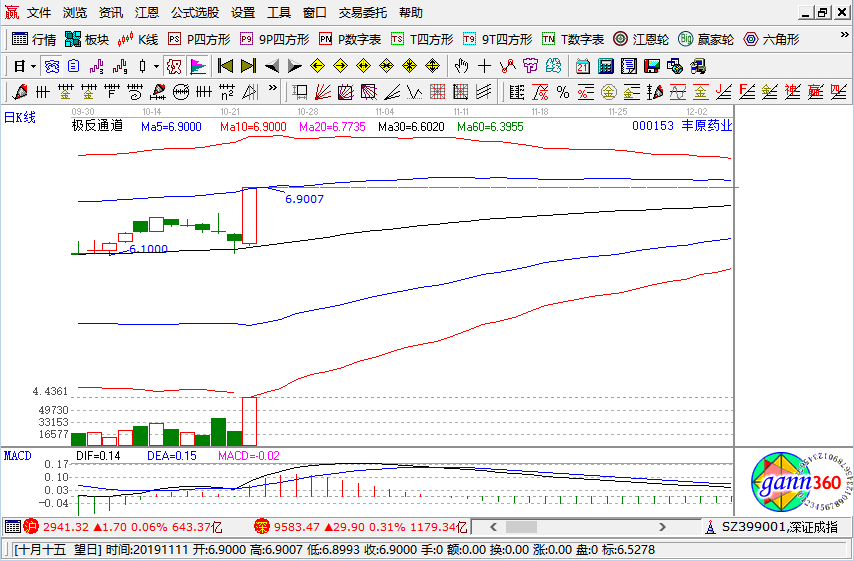Viewport: 854px width, 561px height.
Task: Step forward one bar
Action: tap(294, 66)
